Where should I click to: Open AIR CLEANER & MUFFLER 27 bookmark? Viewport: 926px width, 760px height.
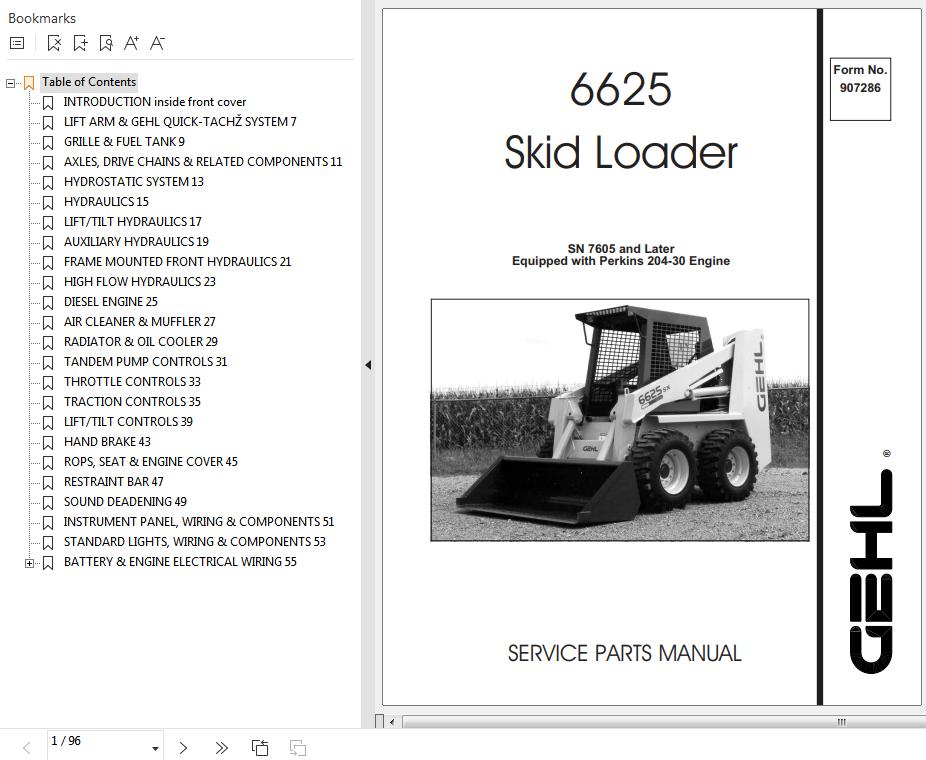click(x=139, y=322)
